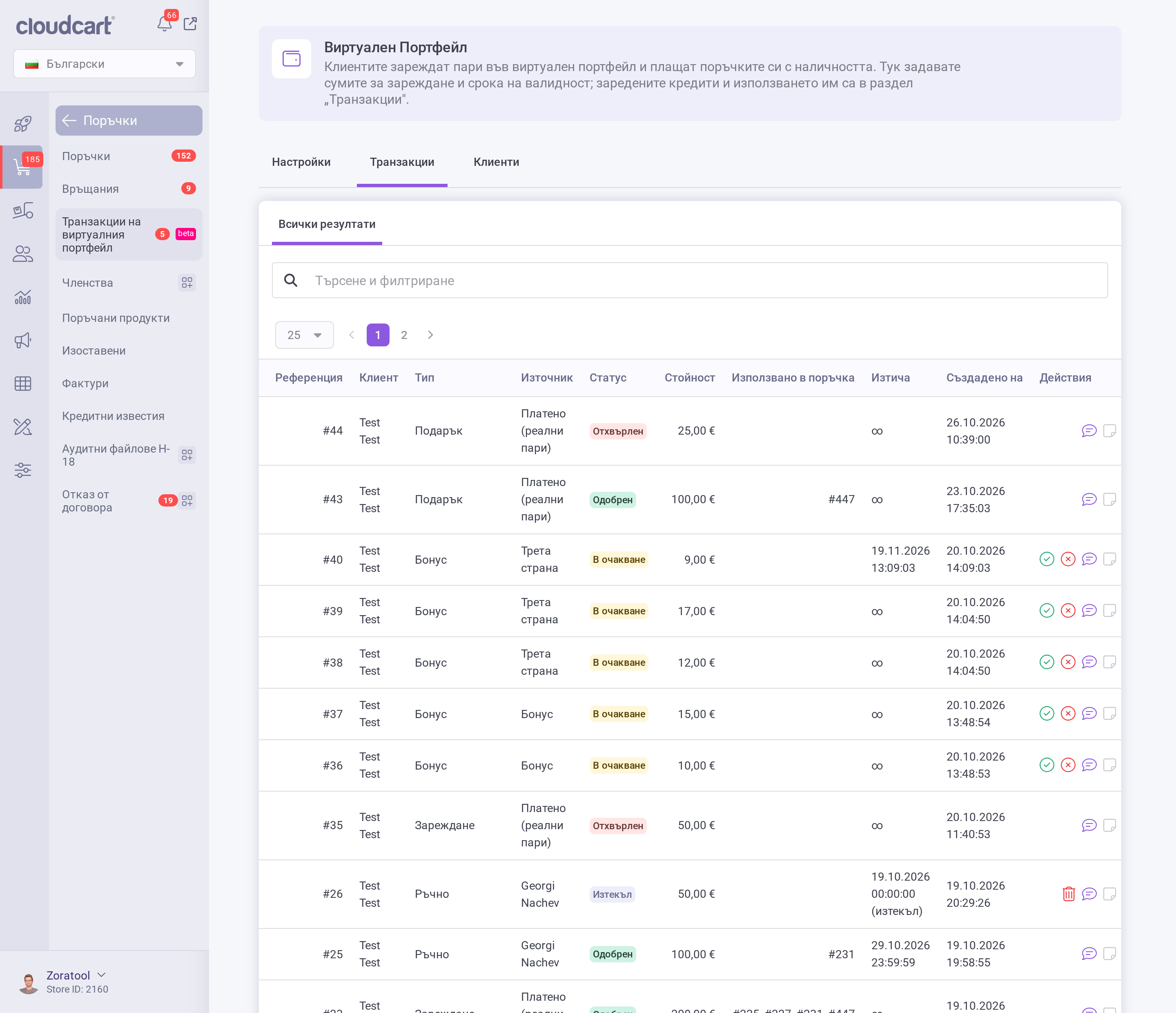Open order #447 link in row #43

(x=841, y=500)
